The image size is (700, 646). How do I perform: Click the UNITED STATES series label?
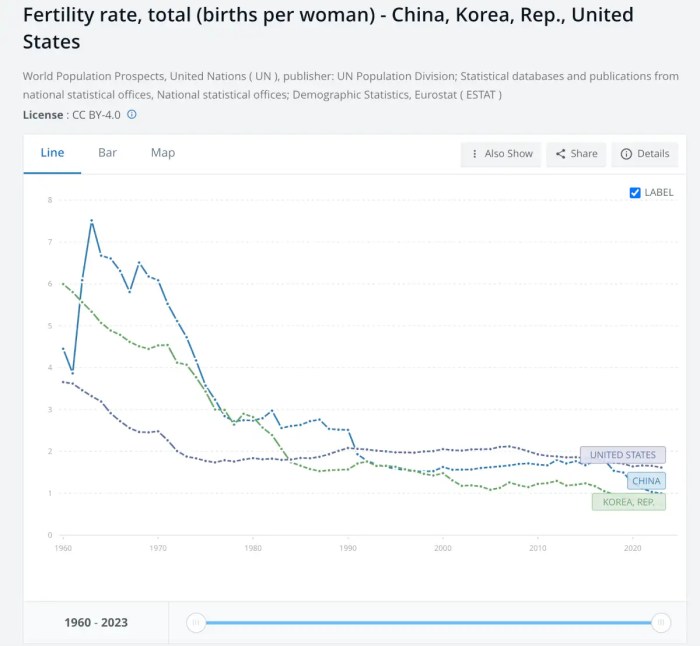[x=623, y=455]
